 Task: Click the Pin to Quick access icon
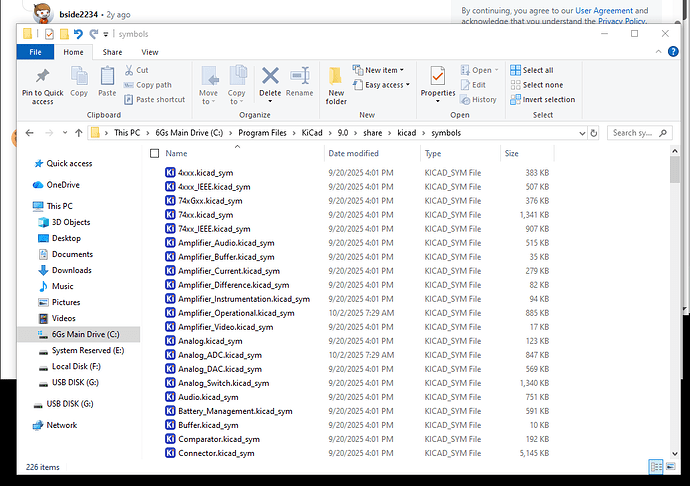[x=42, y=77]
